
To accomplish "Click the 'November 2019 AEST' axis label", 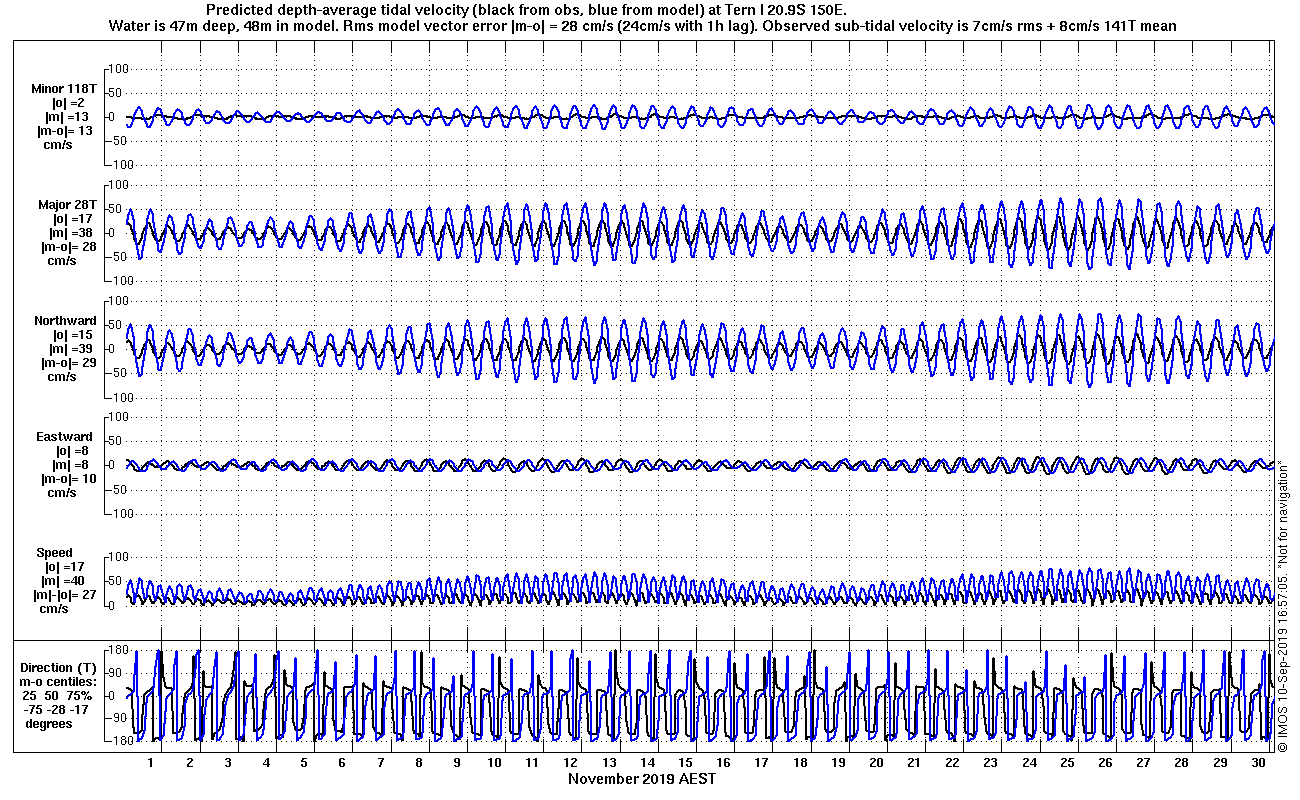I will click(642, 778).
